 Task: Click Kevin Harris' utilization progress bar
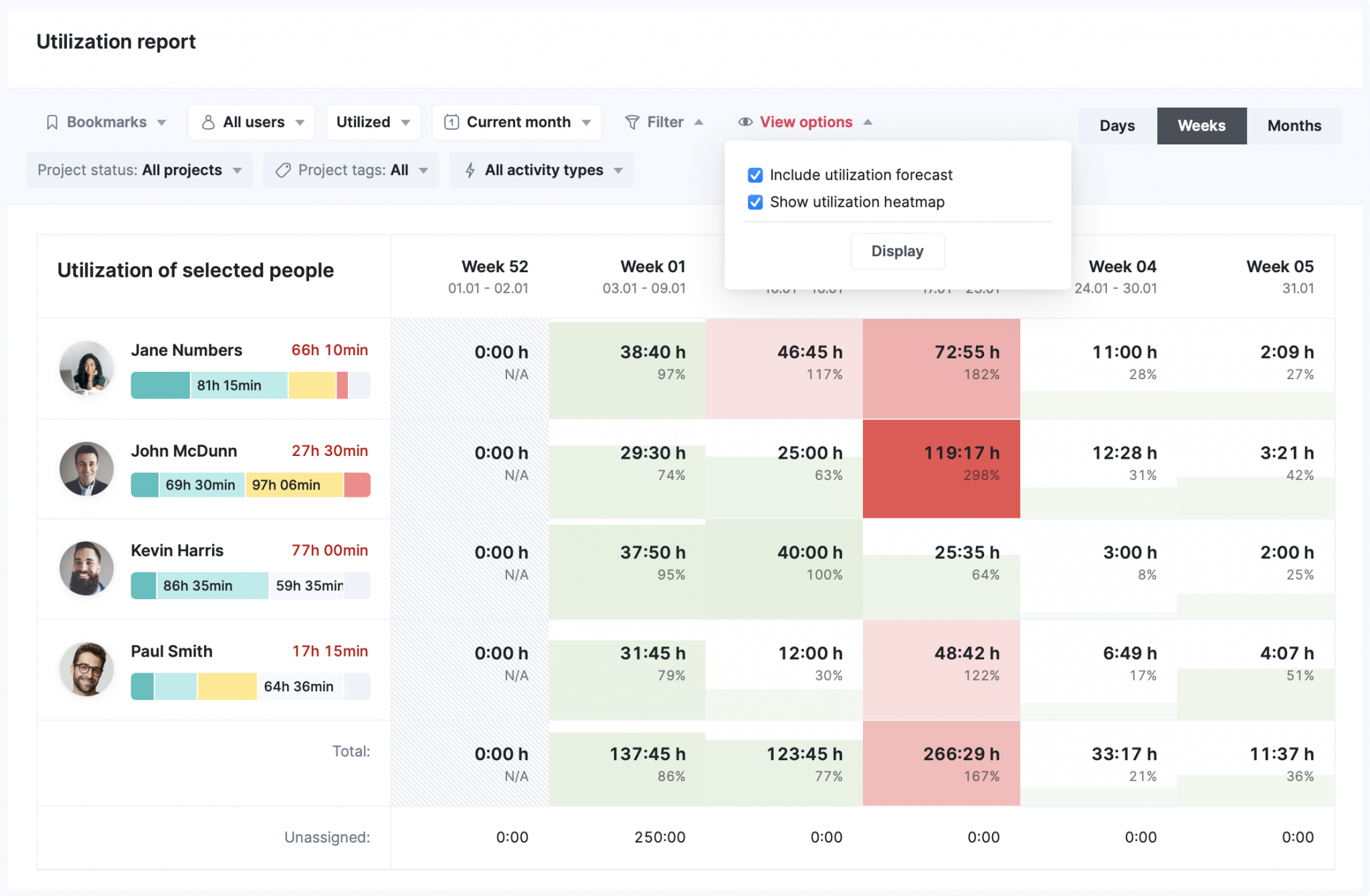point(250,586)
